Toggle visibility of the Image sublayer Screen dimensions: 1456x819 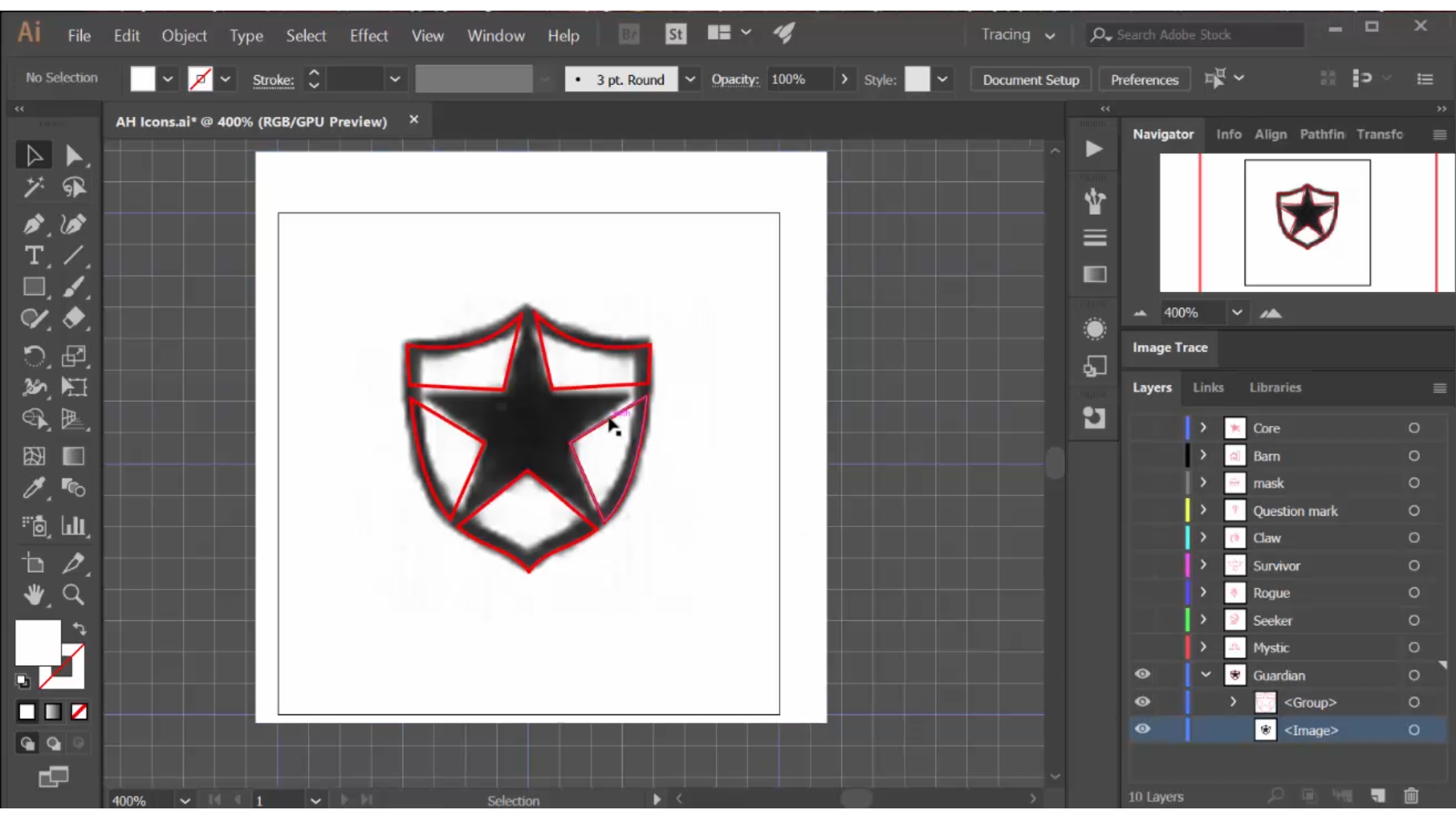pyautogui.click(x=1144, y=729)
